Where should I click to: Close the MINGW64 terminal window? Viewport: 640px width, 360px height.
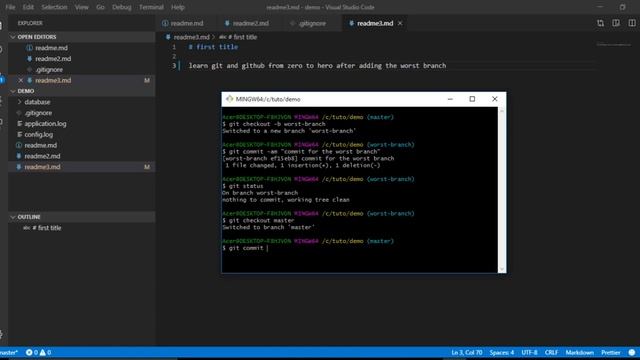pyautogui.click(x=495, y=99)
